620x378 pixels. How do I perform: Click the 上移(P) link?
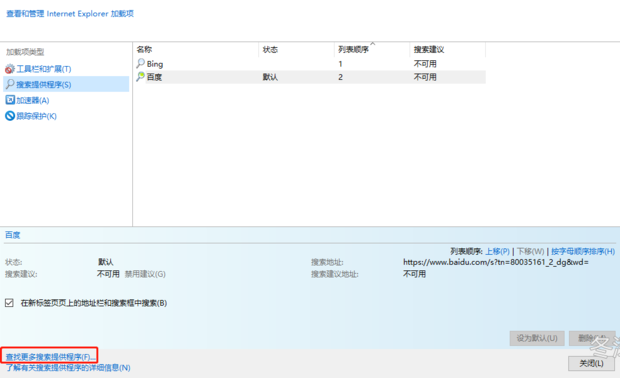[497, 251]
